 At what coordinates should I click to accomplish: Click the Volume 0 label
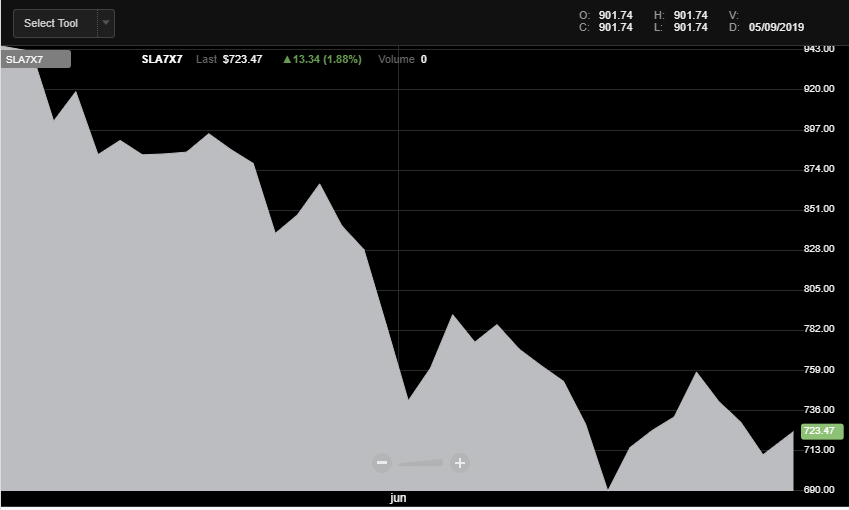402,59
